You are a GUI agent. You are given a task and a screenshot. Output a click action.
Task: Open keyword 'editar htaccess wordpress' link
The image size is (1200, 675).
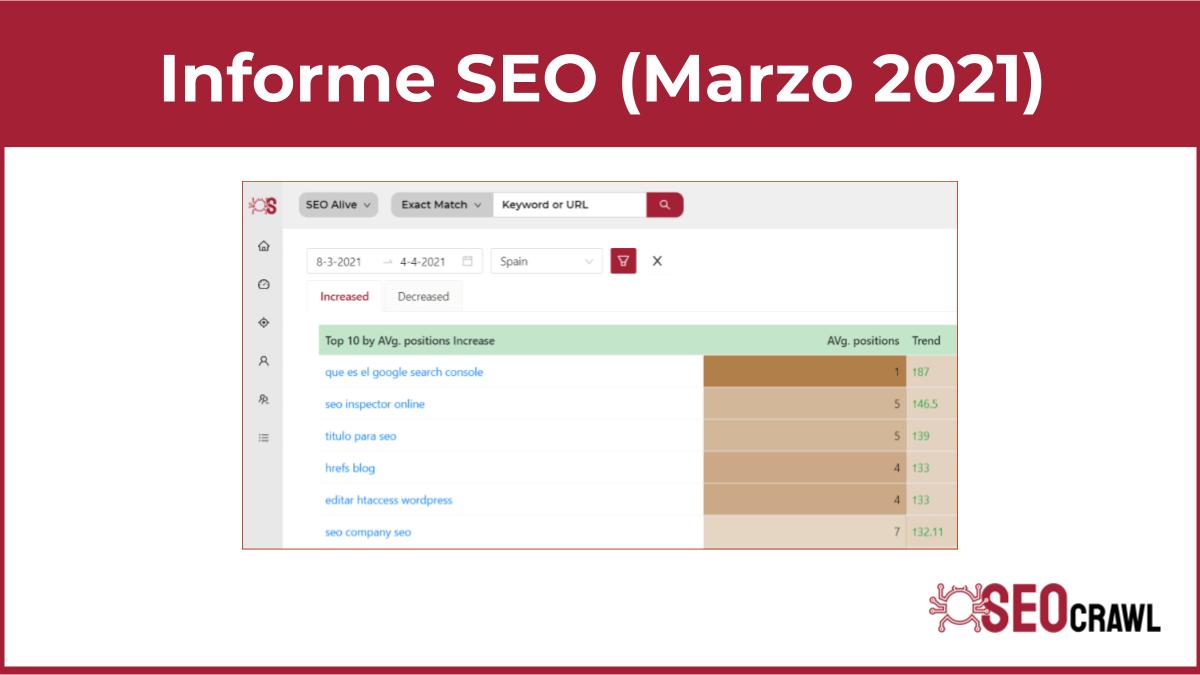pos(389,500)
